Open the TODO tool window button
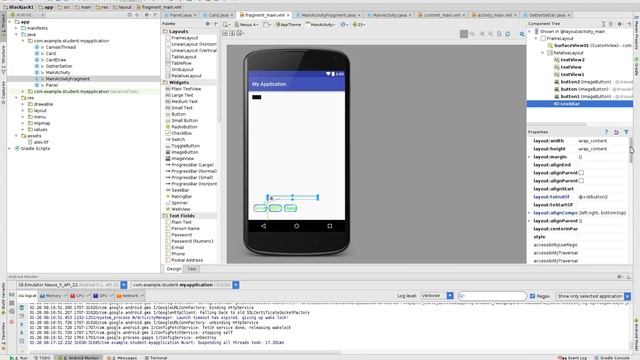Screen dimensions: 640x360 (42, 358)
